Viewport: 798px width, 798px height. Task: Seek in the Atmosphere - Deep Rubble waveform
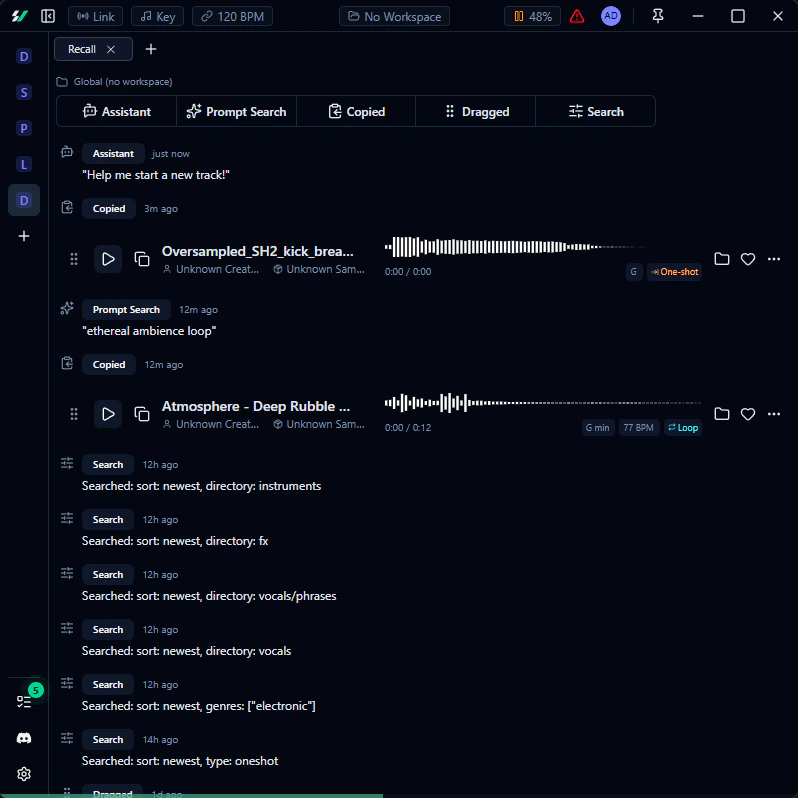click(543, 403)
